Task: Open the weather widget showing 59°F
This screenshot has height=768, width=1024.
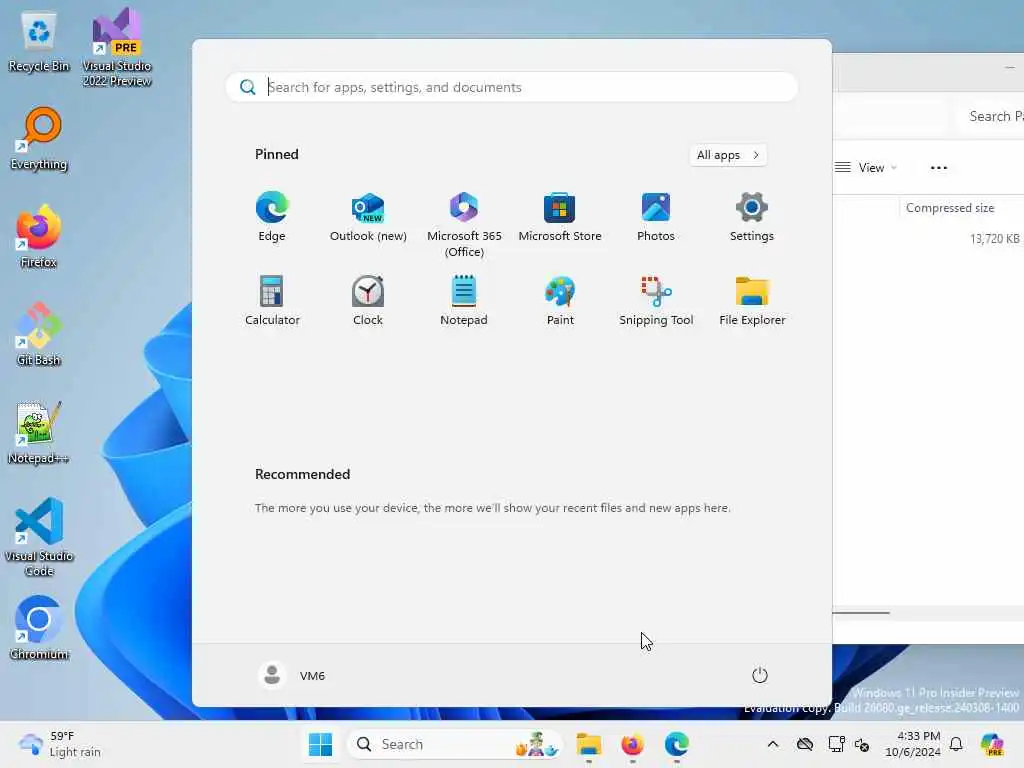Action: (x=60, y=744)
